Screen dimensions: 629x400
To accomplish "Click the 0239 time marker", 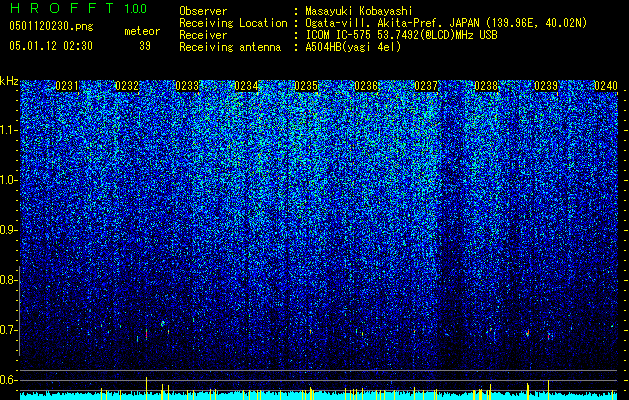I will coord(546,86).
